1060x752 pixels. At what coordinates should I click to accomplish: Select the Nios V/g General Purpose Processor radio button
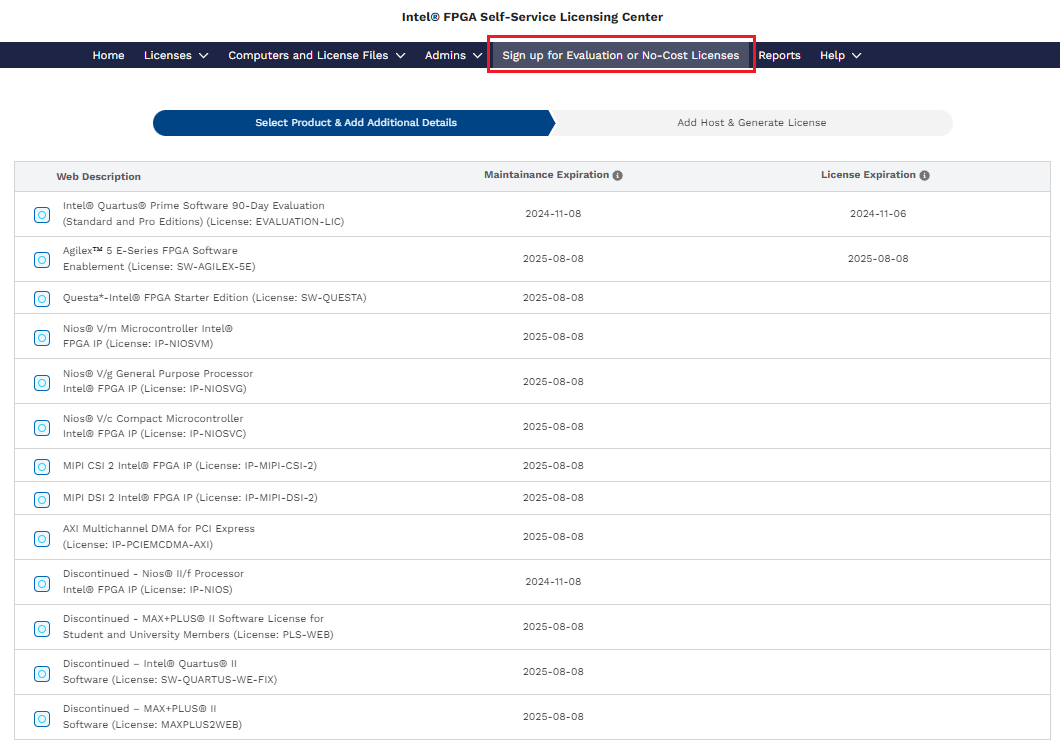pyautogui.click(x=42, y=383)
